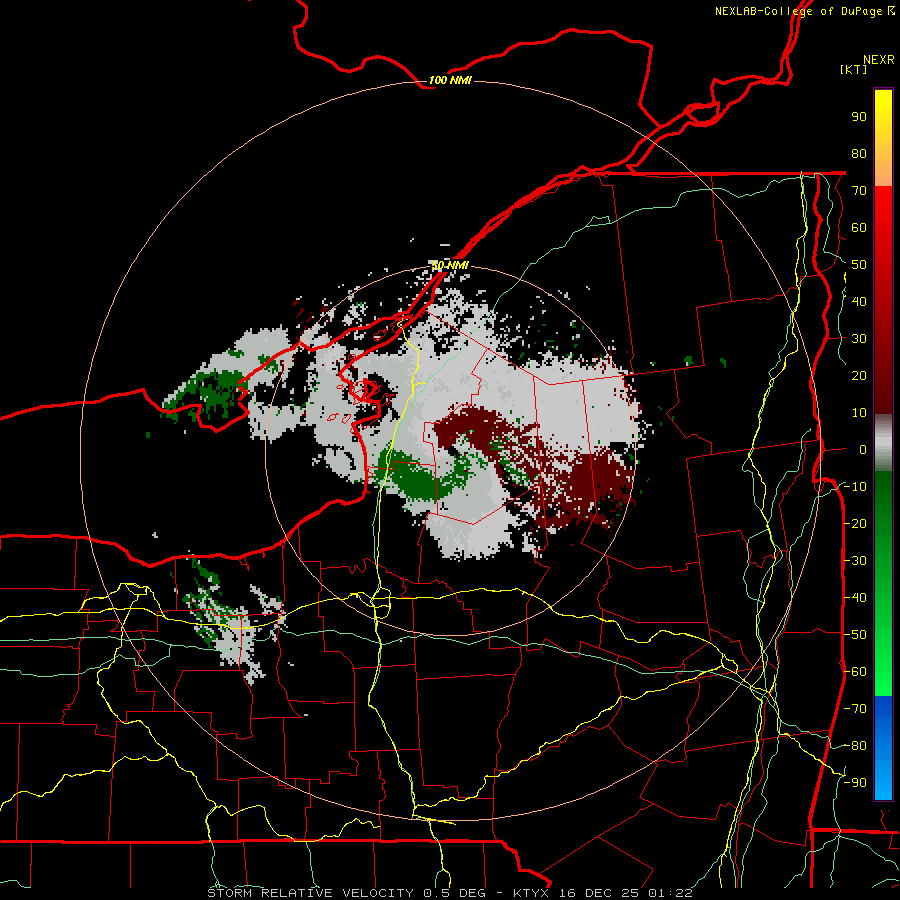This screenshot has height=900, width=900.
Task: Click the -90 knots scale label
Action: pyautogui.click(x=855, y=783)
